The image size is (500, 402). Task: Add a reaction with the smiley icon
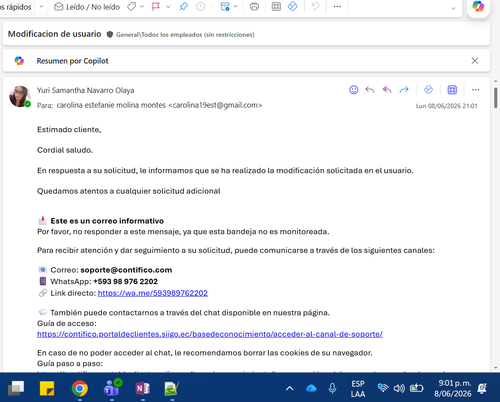click(354, 90)
